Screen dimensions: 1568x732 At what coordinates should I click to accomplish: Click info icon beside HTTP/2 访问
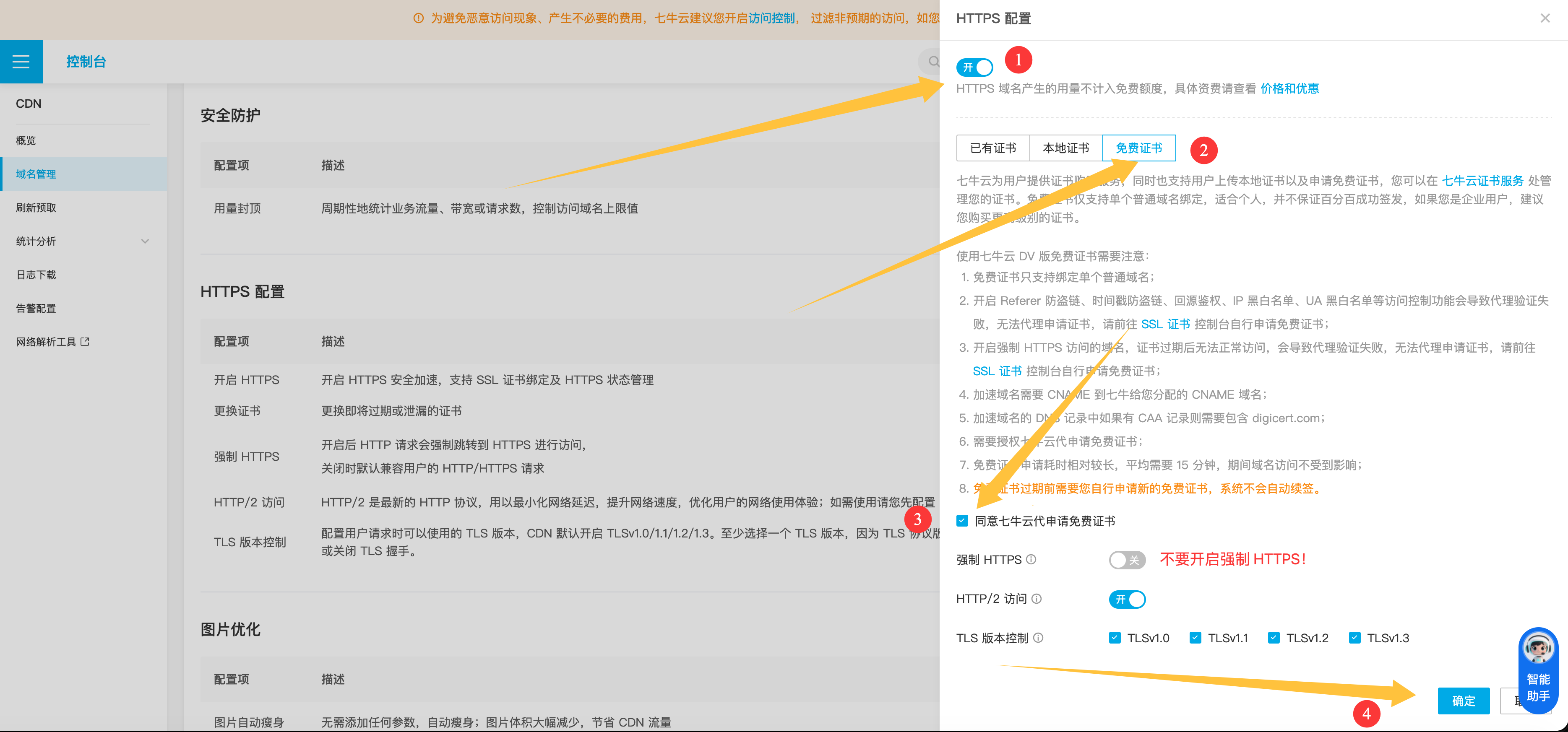coord(1037,599)
